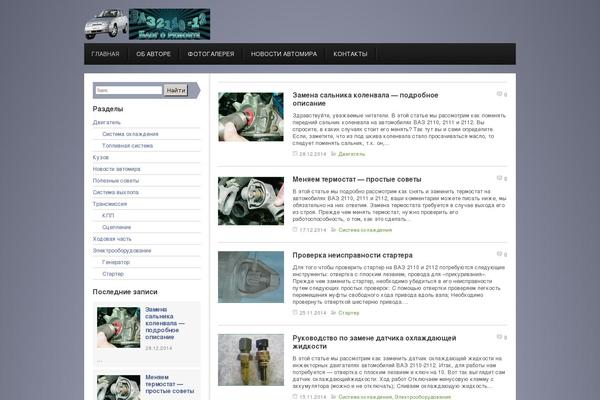600x400 pixels.
Task: Click date 17.12.2014 under thermostat article
Action: 313,230
